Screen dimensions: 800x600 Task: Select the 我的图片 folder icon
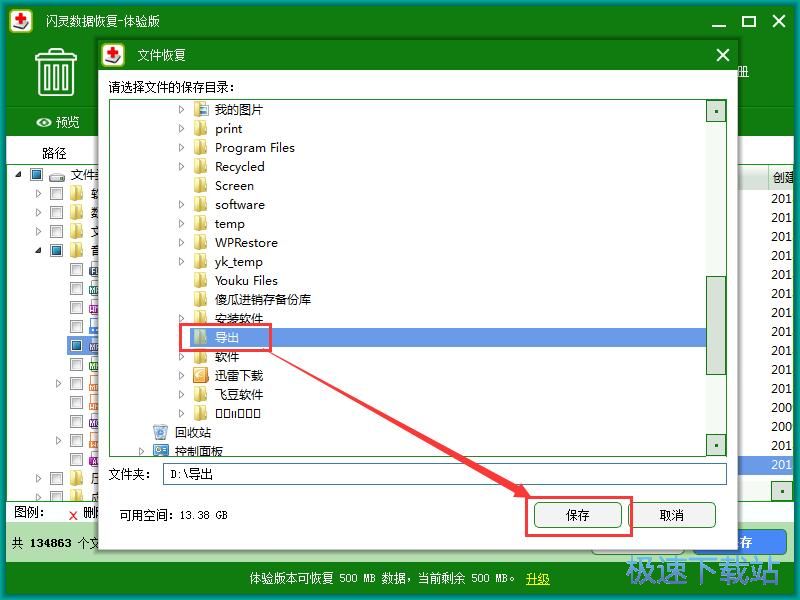202,110
